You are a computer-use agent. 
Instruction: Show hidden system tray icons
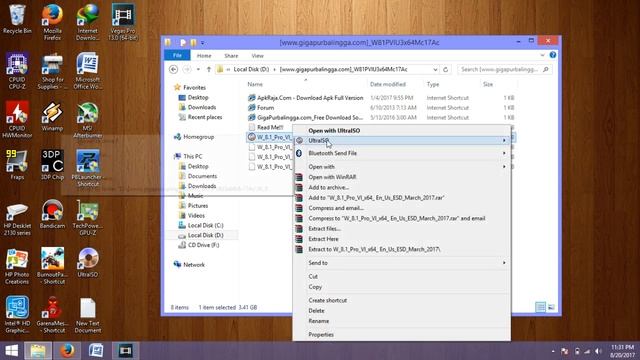[x=553, y=351]
